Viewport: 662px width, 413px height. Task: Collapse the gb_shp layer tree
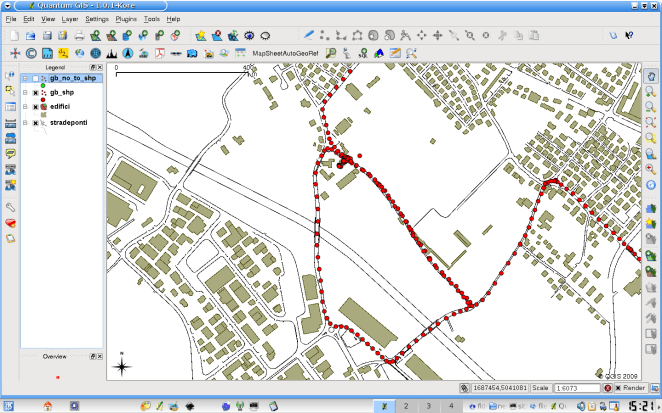coord(25,92)
